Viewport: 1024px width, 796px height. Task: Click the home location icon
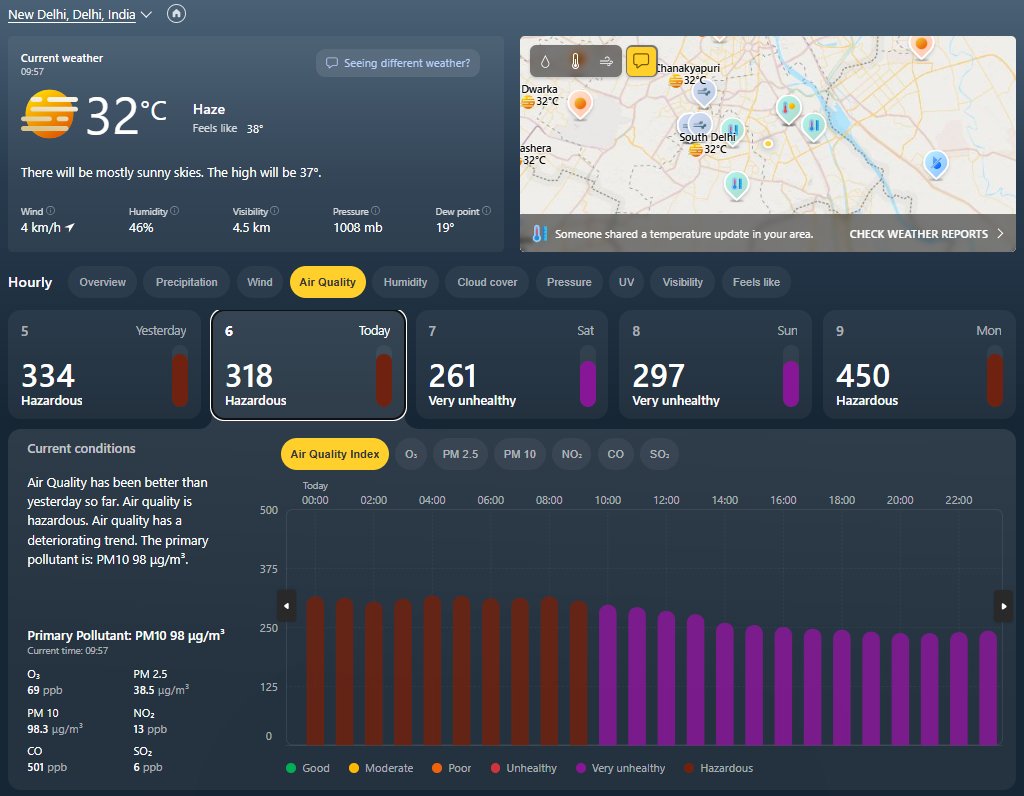coord(176,13)
